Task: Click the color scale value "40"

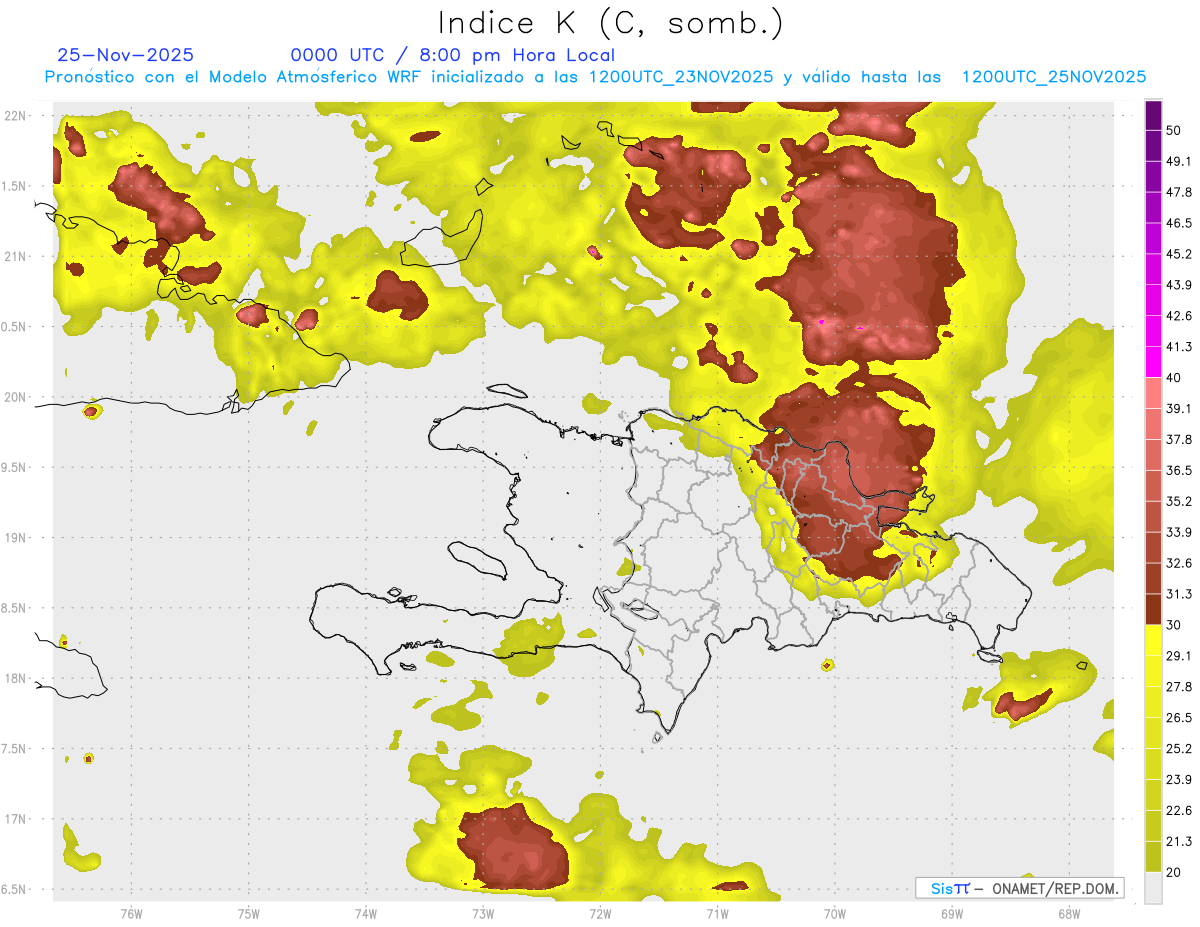Action: (x=1174, y=378)
